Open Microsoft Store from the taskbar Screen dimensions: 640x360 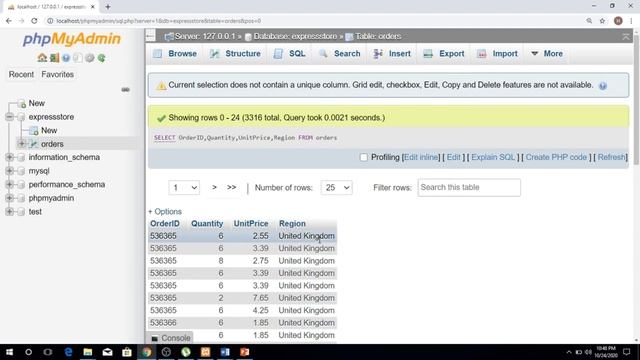pos(127,352)
